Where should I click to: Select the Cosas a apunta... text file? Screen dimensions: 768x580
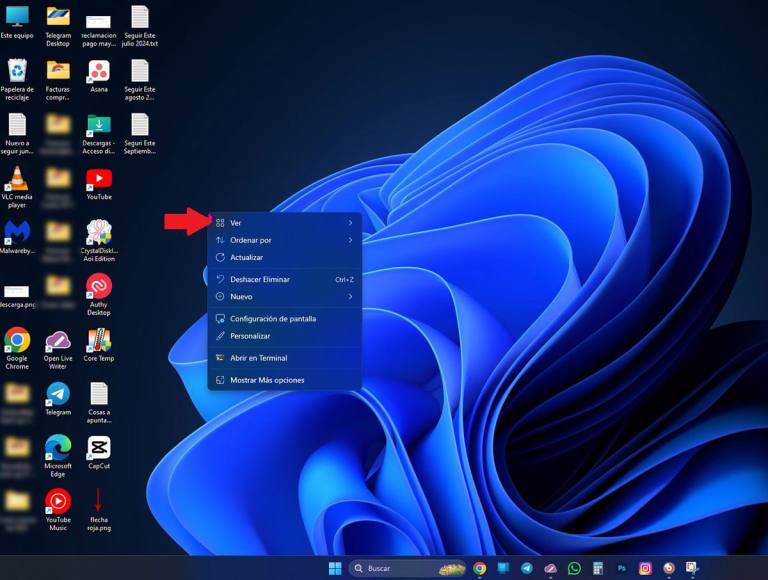(99, 403)
